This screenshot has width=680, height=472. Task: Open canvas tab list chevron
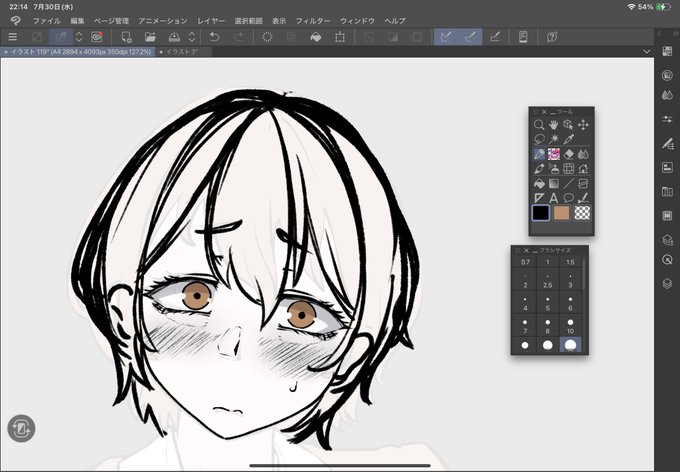(646, 52)
